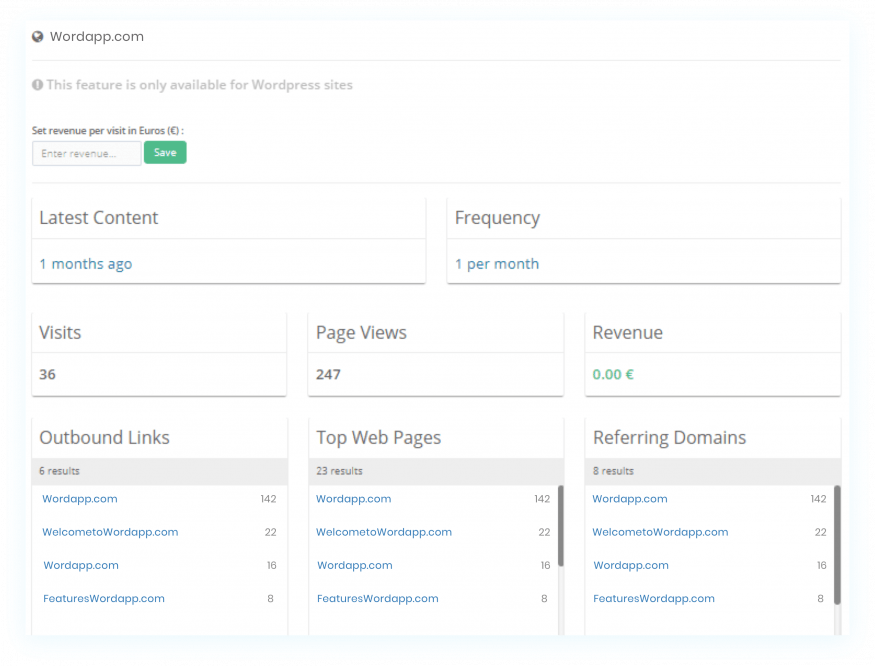
Task: Click the Visits panel header
Action: click(60, 332)
